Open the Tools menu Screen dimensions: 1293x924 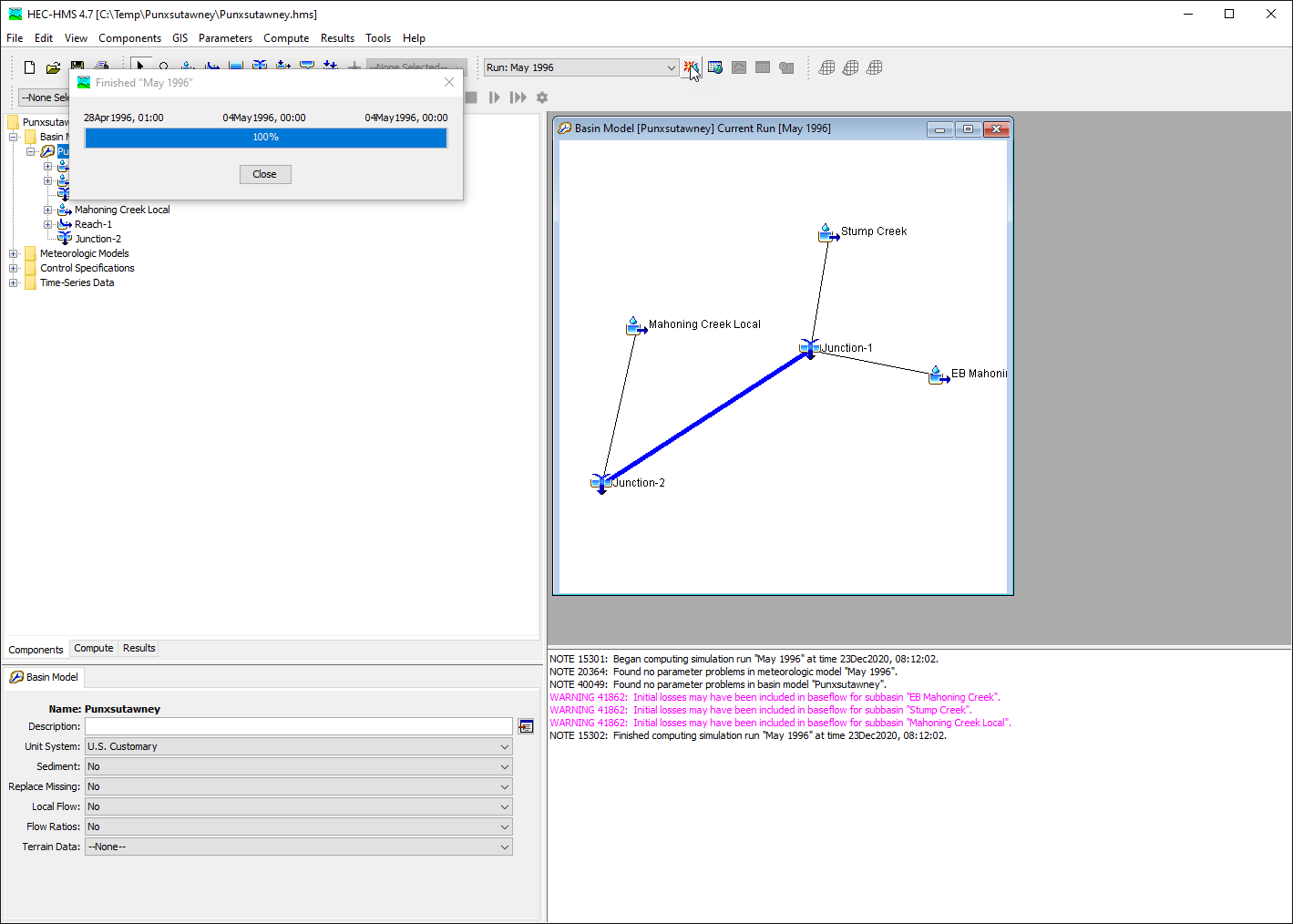(378, 38)
